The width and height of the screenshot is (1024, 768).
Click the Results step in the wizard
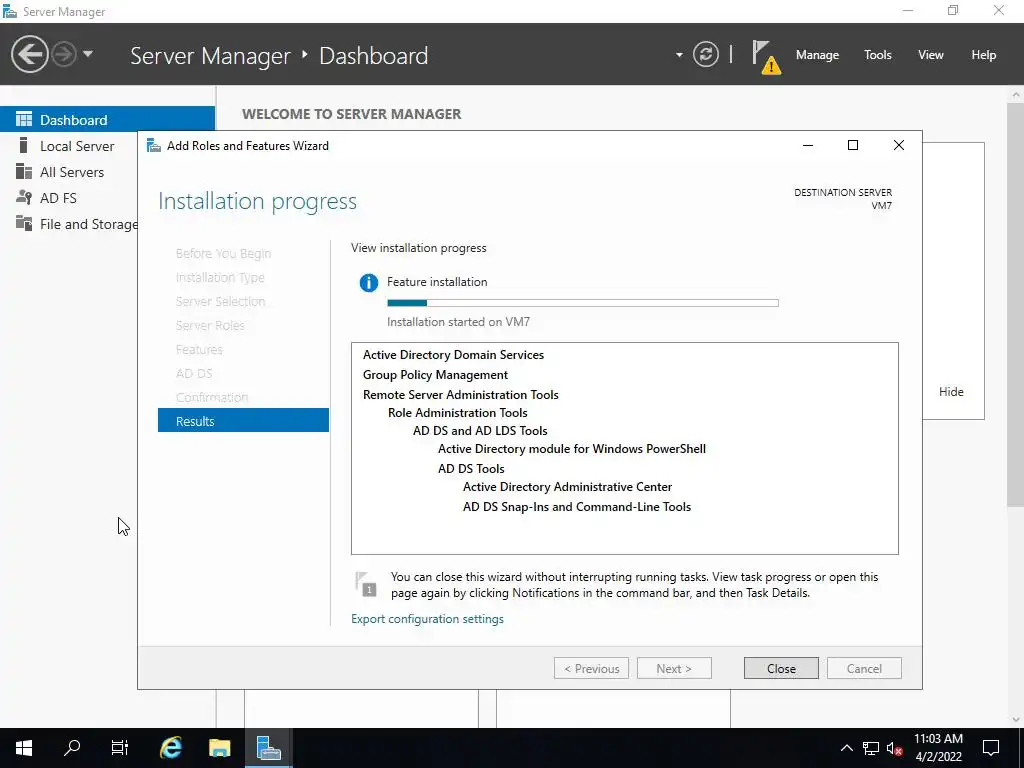tap(243, 421)
